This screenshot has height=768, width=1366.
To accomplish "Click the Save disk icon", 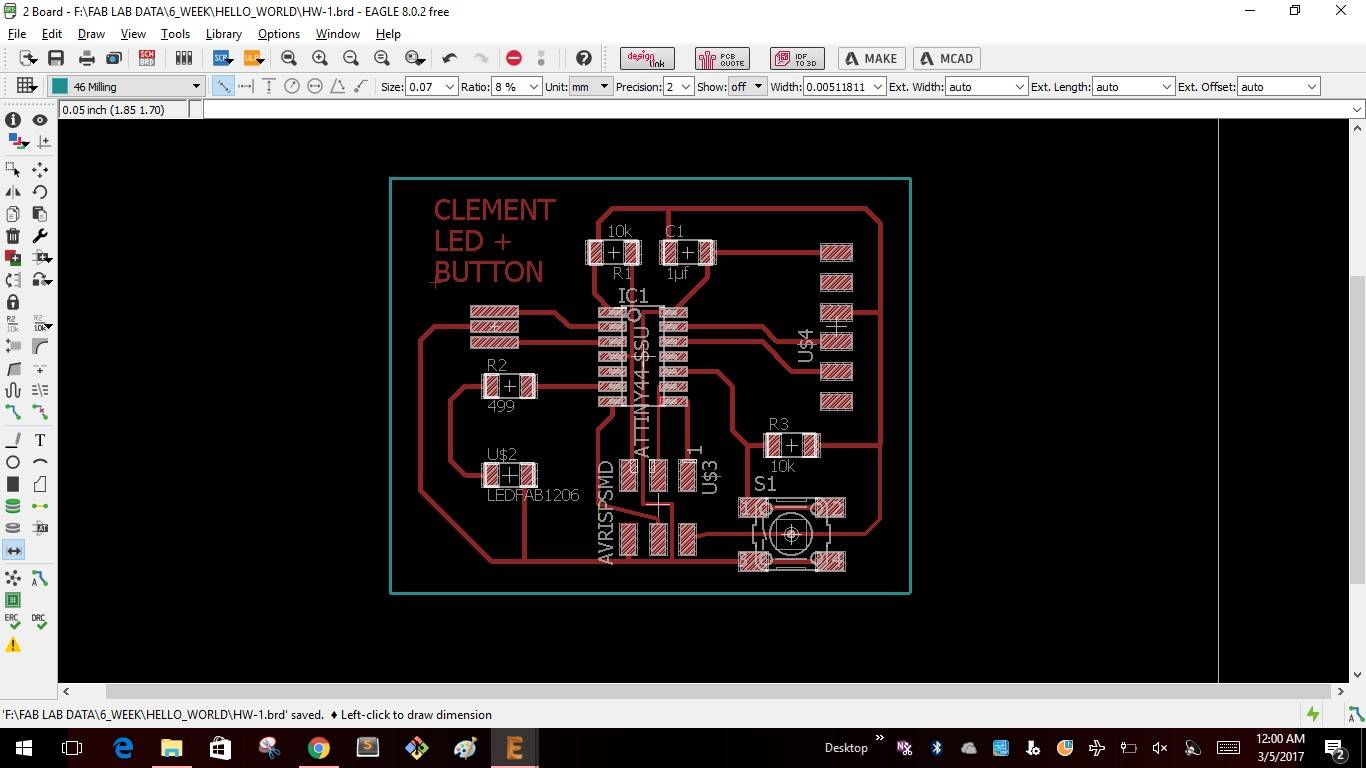I will click(56, 58).
